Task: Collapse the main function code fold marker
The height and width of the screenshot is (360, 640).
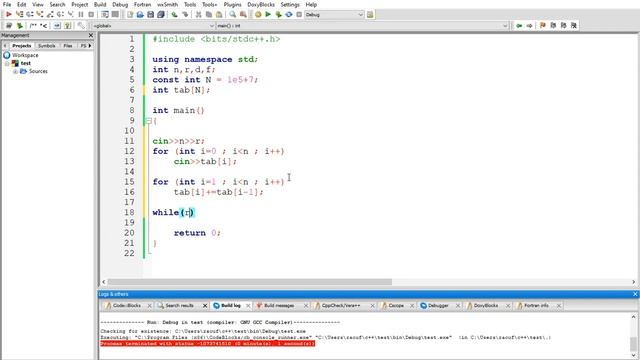Action: point(149,120)
